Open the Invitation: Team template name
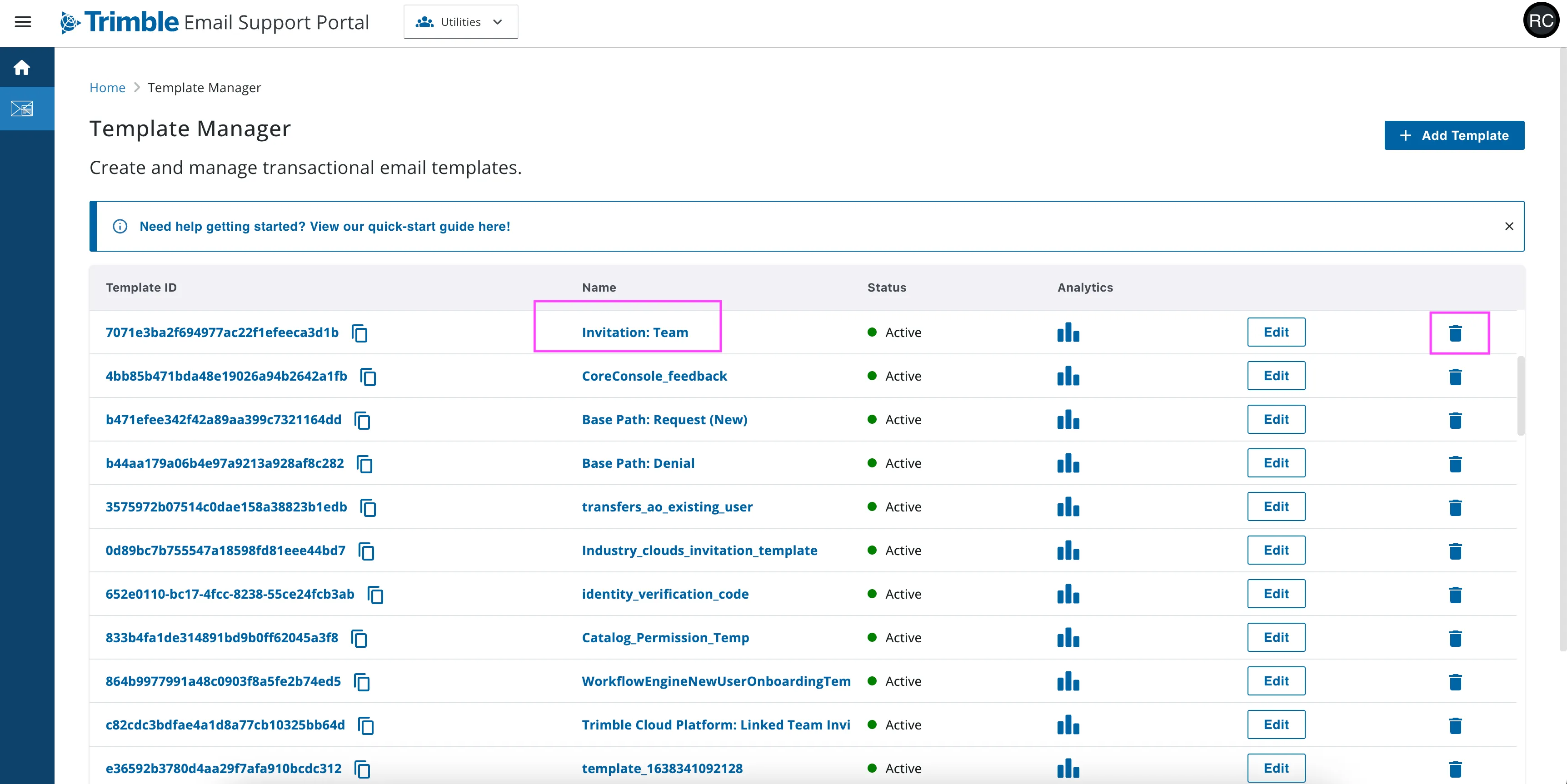 (x=635, y=332)
